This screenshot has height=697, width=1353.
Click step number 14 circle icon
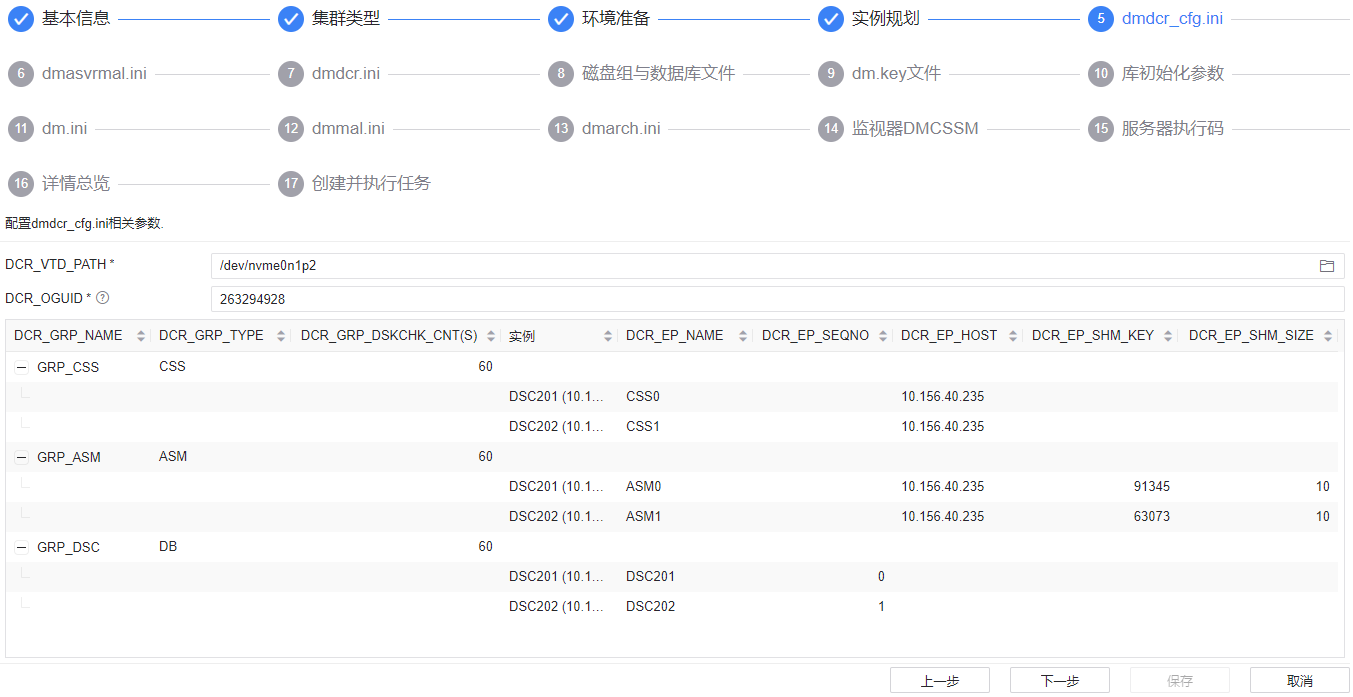(831, 129)
